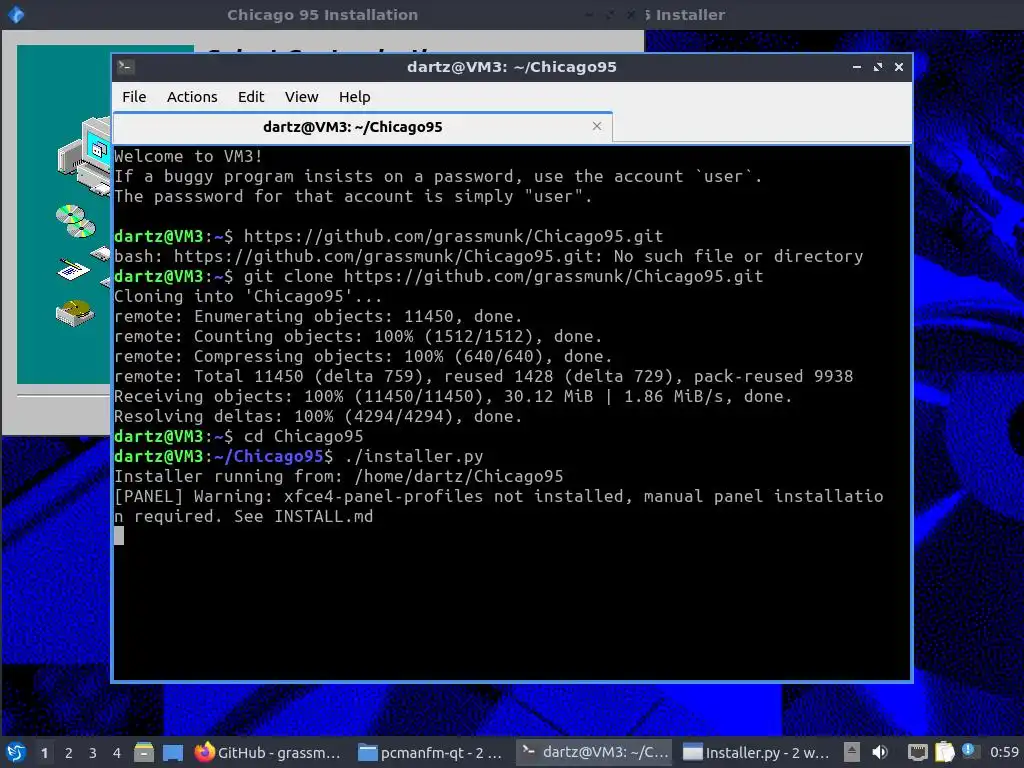
Task: Click the terminal icon in the title bar
Action: 126,66
